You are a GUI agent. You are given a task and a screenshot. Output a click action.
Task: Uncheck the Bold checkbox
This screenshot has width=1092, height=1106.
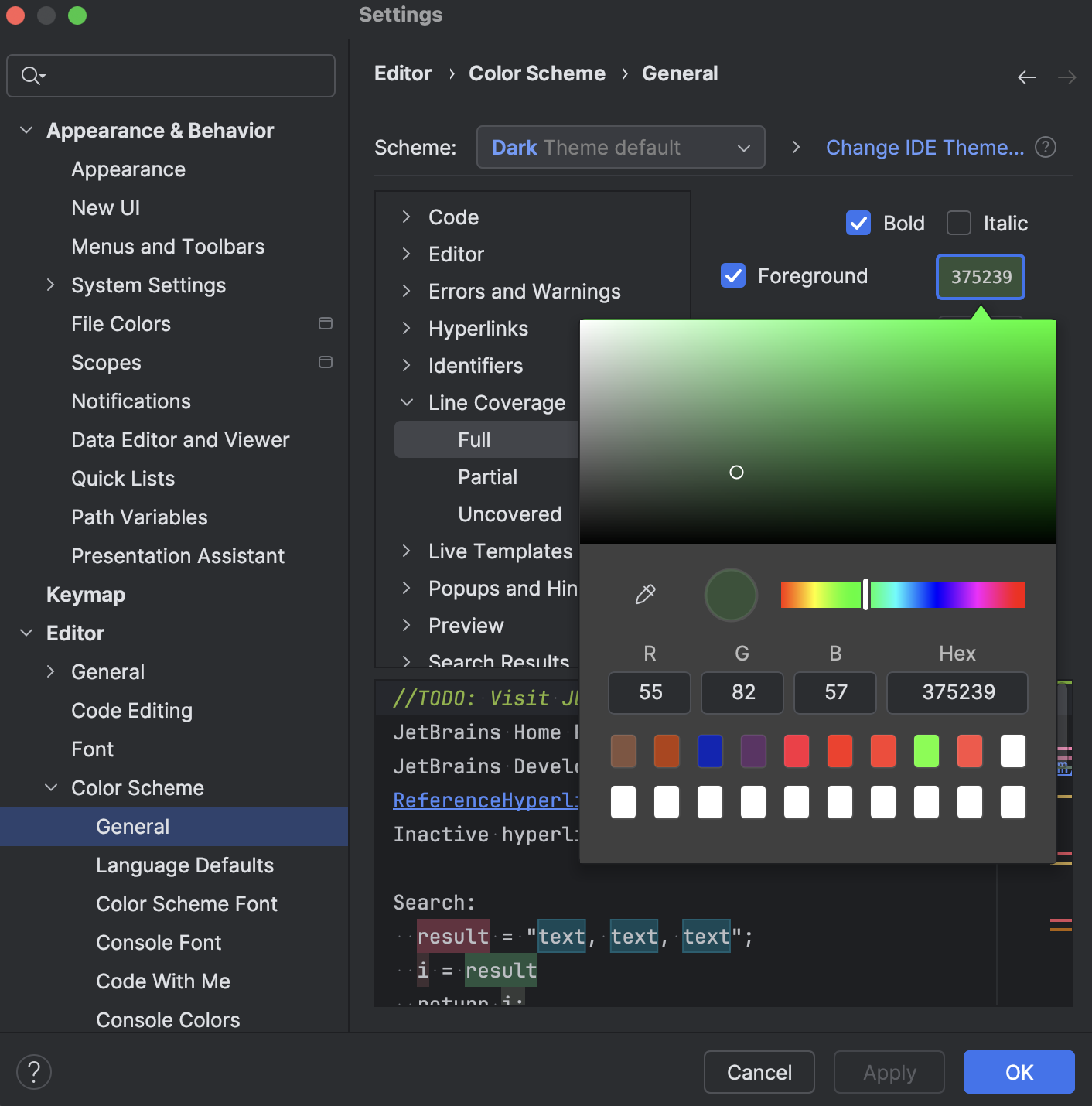pos(858,223)
